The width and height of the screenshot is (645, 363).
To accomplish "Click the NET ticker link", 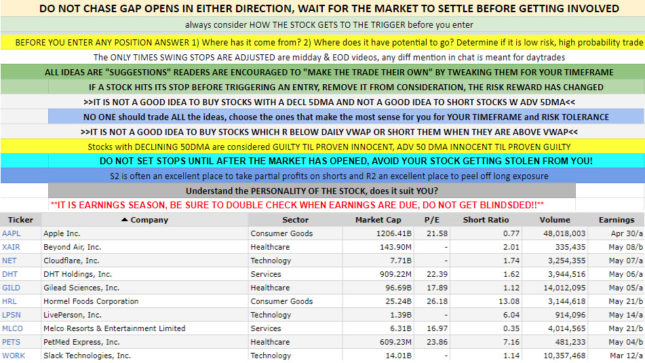I will [9, 261].
